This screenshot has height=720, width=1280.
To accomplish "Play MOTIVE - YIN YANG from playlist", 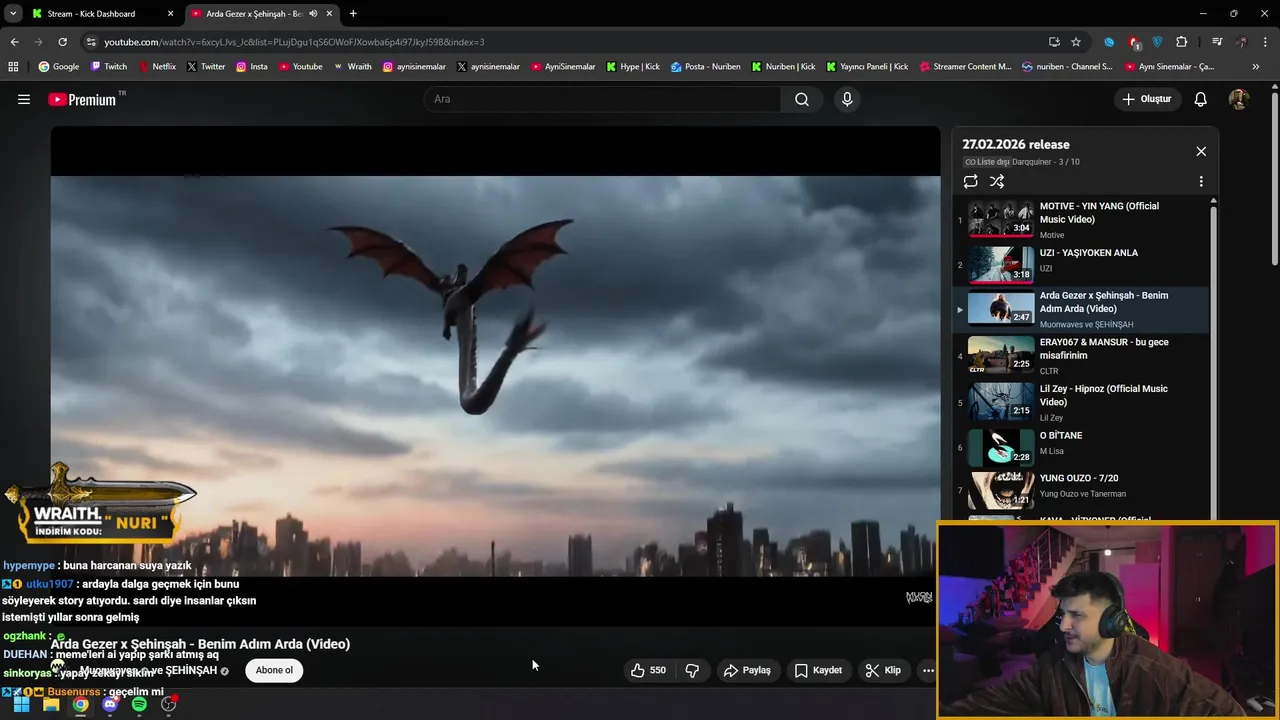I will [x=1080, y=219].
